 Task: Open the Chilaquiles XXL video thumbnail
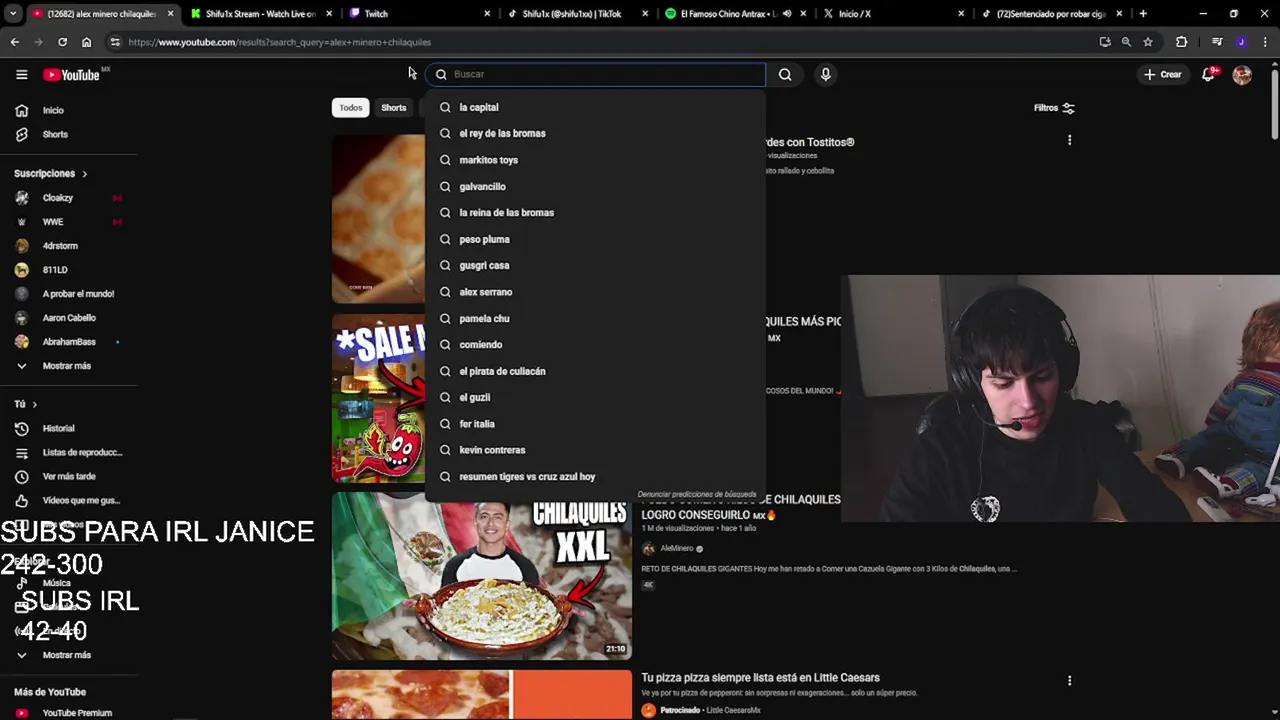click(482, 577)
